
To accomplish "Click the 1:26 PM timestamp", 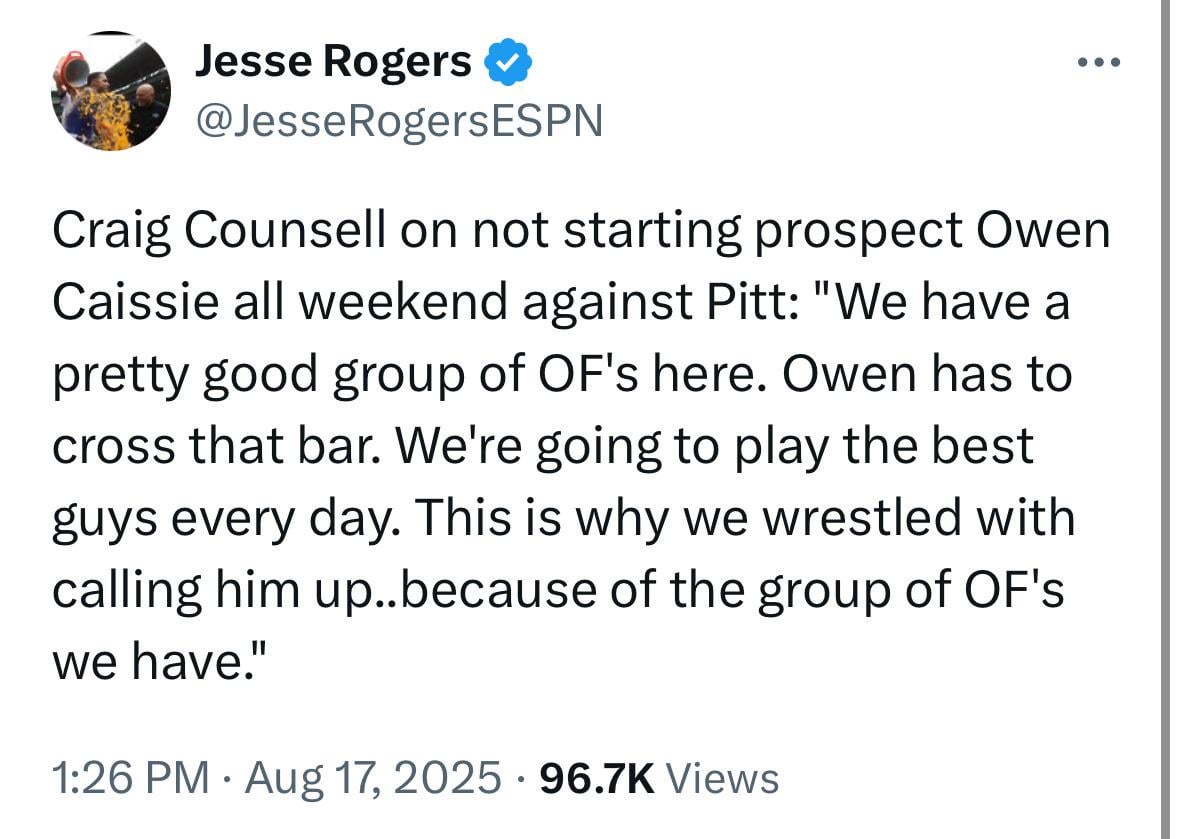I will pos(130,777).
